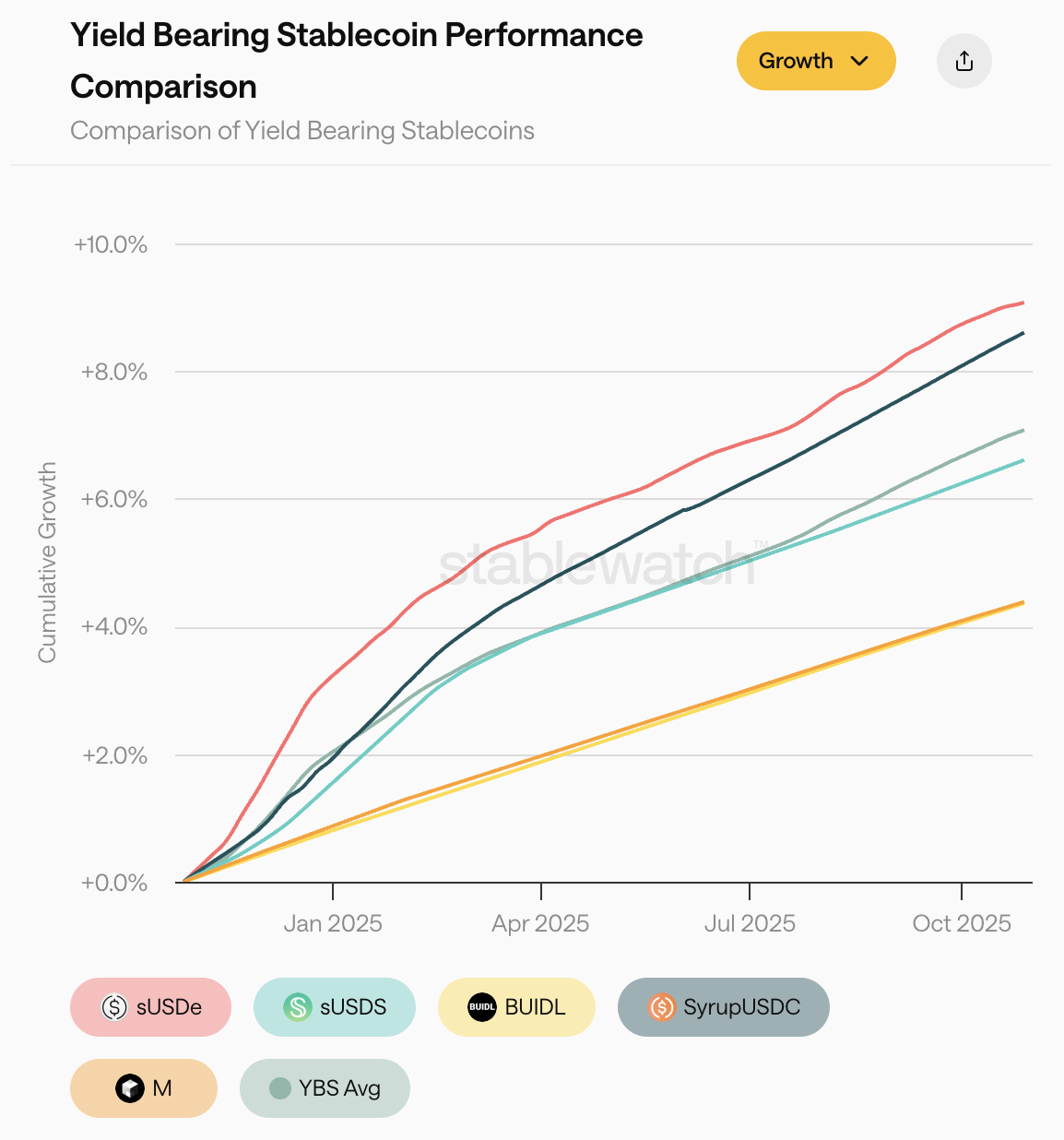Screen dimensions: 1064x1140
Task: Click the YBS Avg green dot
Action: [x=280, y=1088]
